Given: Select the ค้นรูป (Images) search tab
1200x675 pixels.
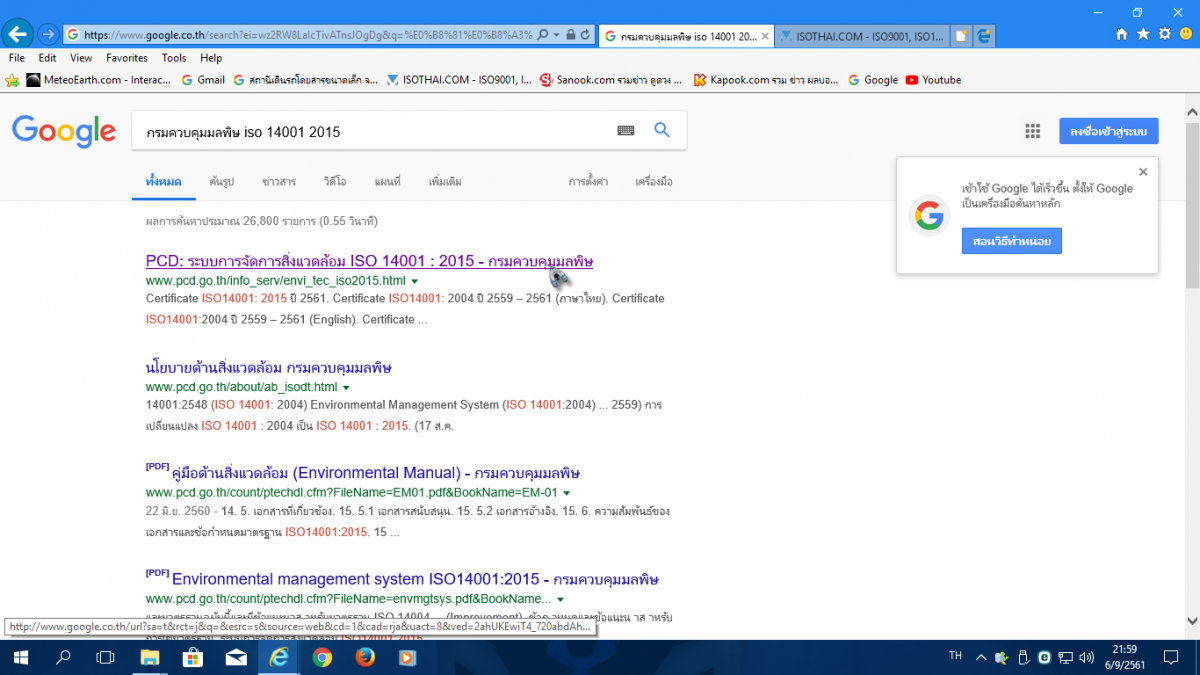Looking at the screenshot, I should pos(221,182).
